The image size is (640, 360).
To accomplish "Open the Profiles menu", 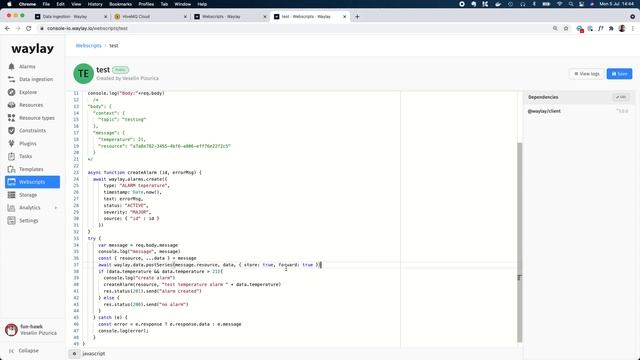I will (146, 4).
